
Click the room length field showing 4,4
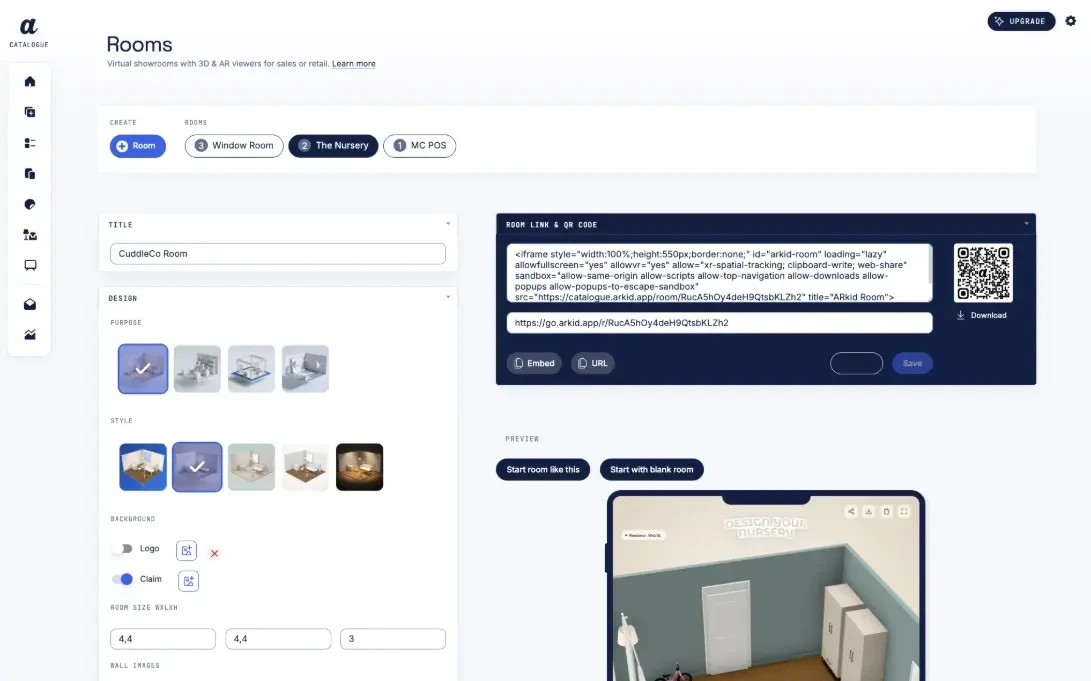tap(278, 639)
